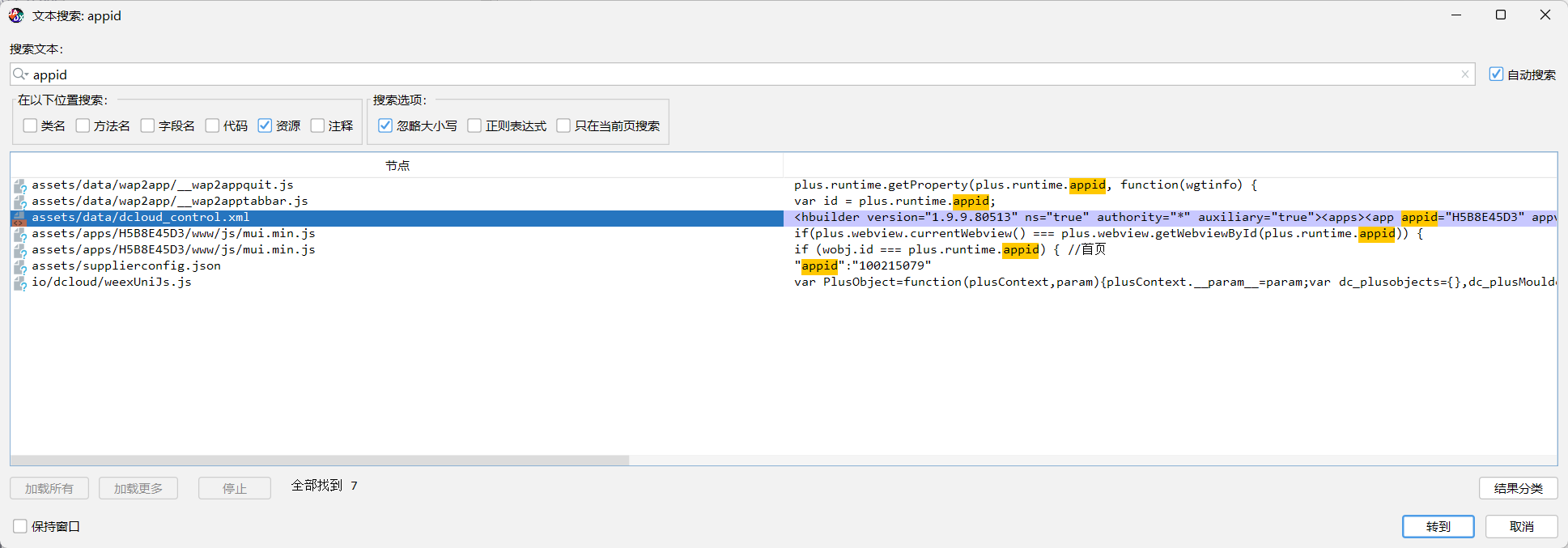Click file icon for supplierconfig.json result
1568x548 pixels.
tap(20, 267)
